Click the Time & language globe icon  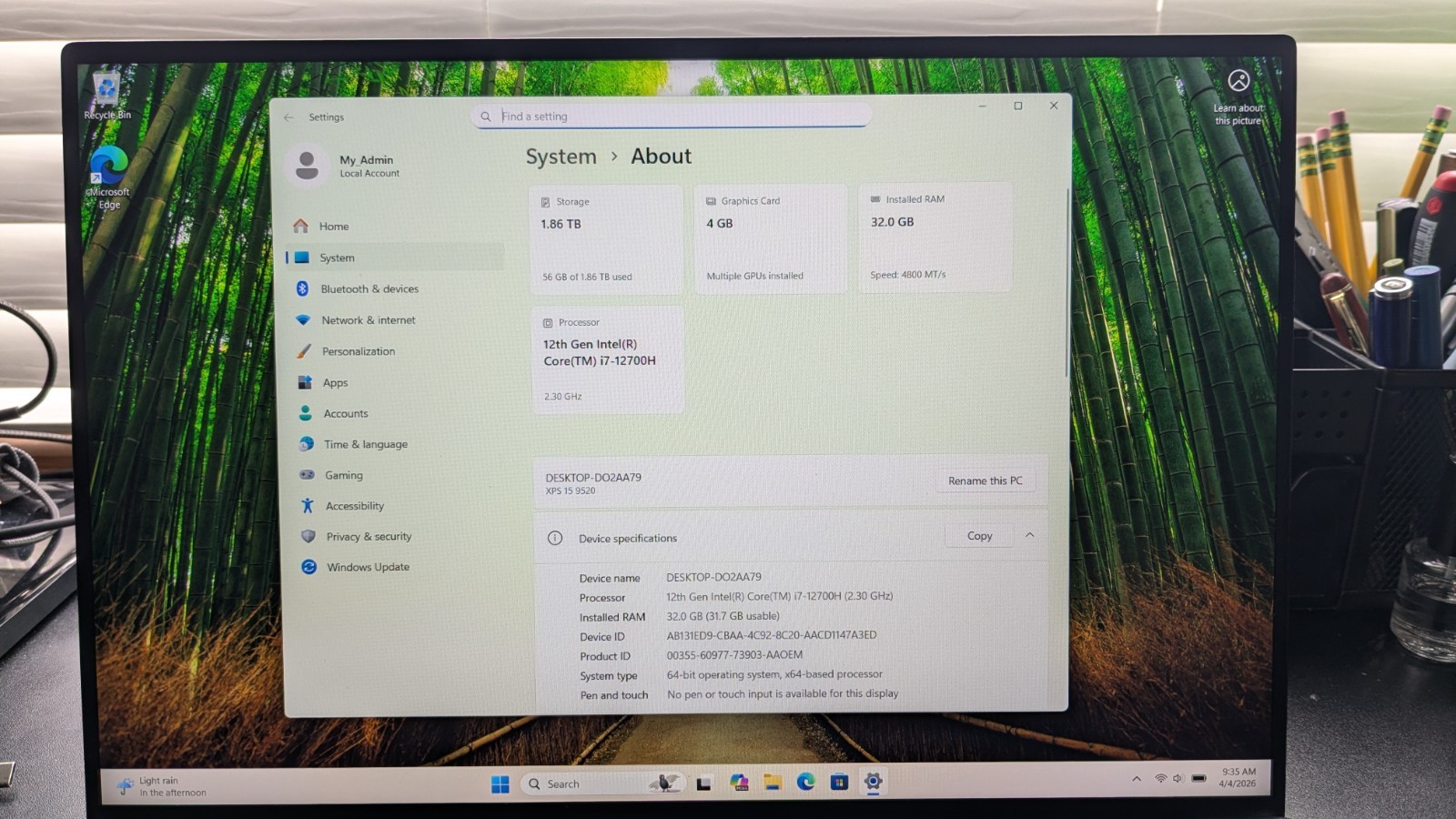click(307, 444)
